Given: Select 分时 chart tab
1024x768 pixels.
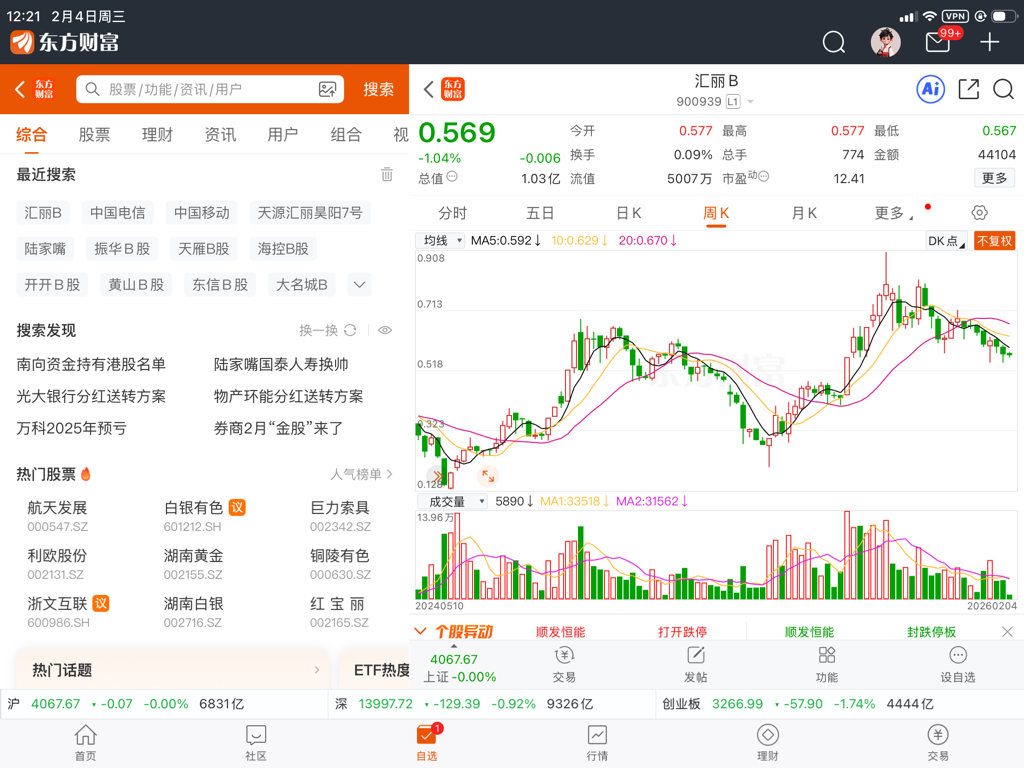Looking at the screenshot, I should (453, 213).
